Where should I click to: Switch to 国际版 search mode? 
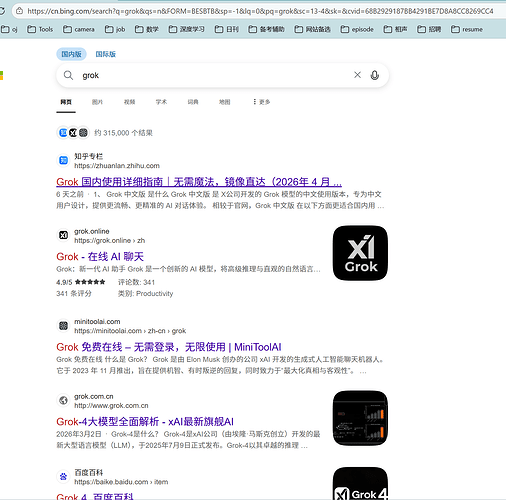(106, 54)
